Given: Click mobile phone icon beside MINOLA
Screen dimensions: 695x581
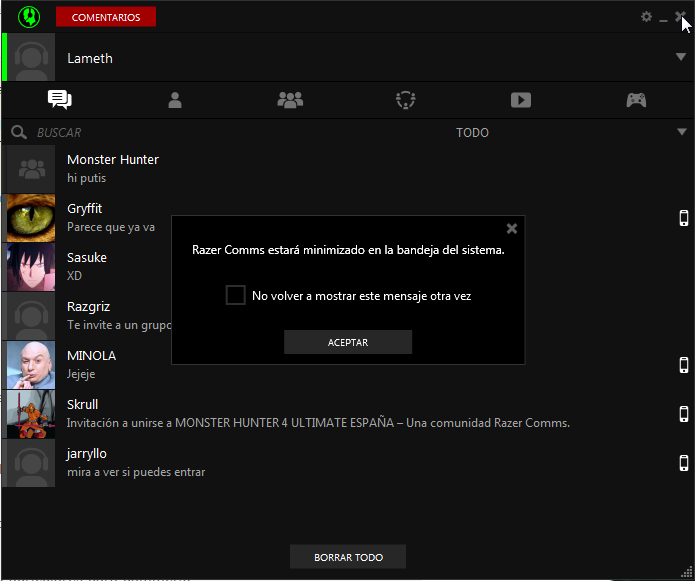Looking at the screenshot, I should (x=684, y=365).
